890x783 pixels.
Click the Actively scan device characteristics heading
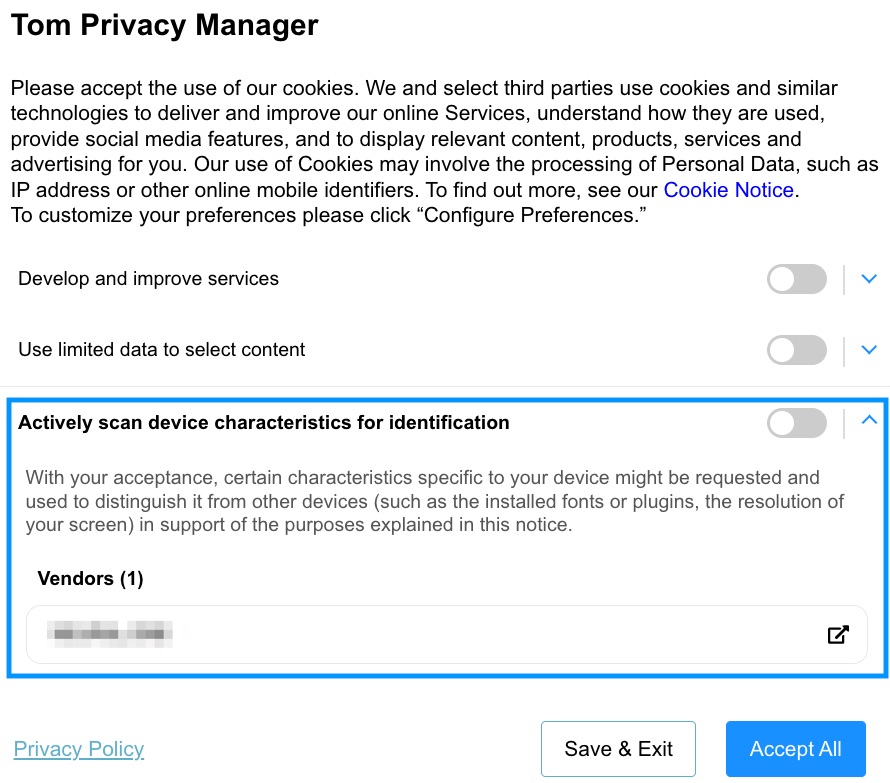(264, 423)
